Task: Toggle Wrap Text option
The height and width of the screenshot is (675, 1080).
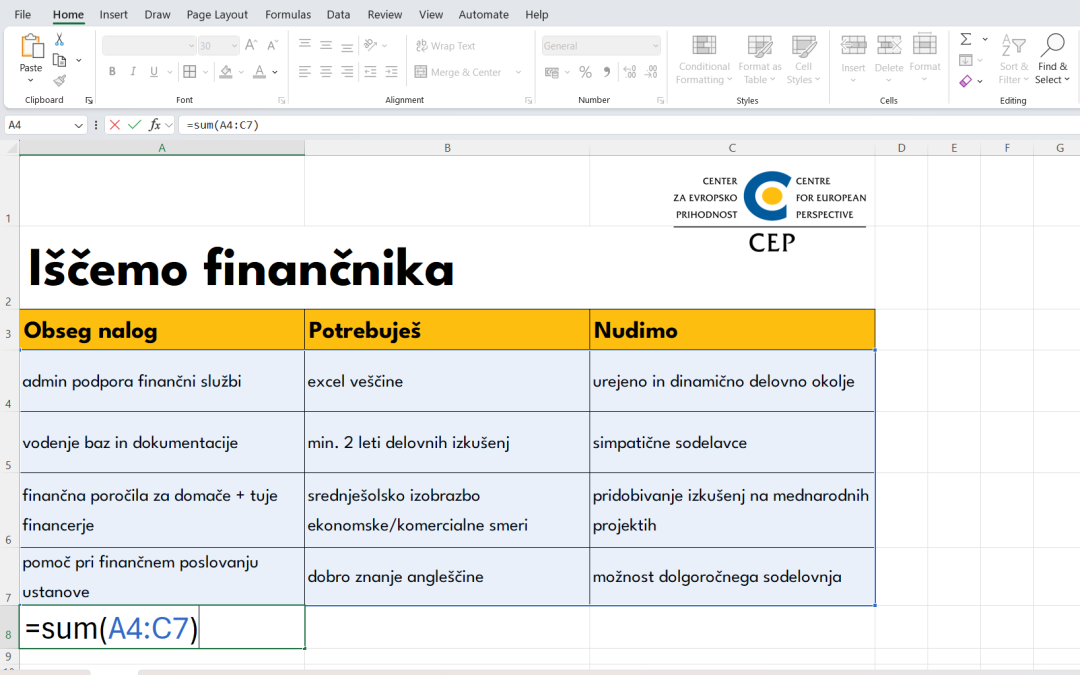Action: click(x=445, y=46)
